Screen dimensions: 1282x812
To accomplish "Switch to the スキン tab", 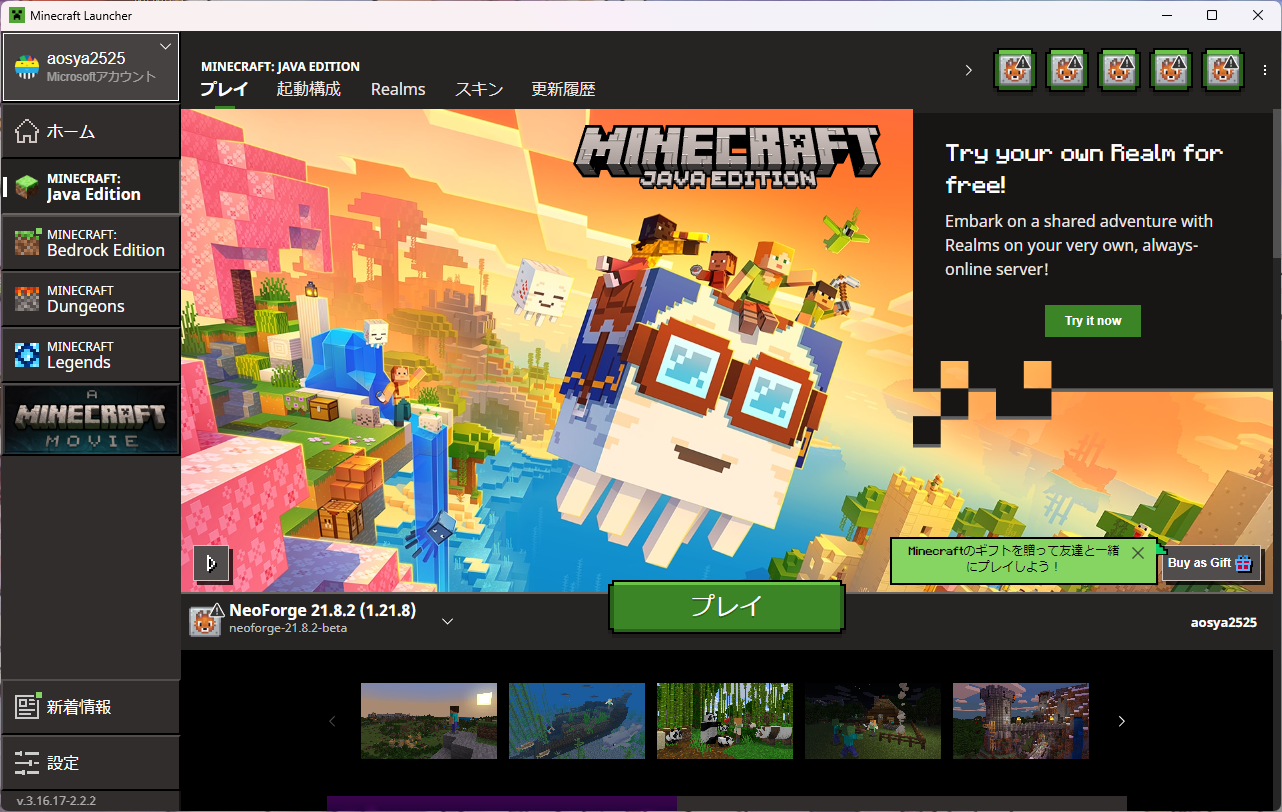I will 479,89.
